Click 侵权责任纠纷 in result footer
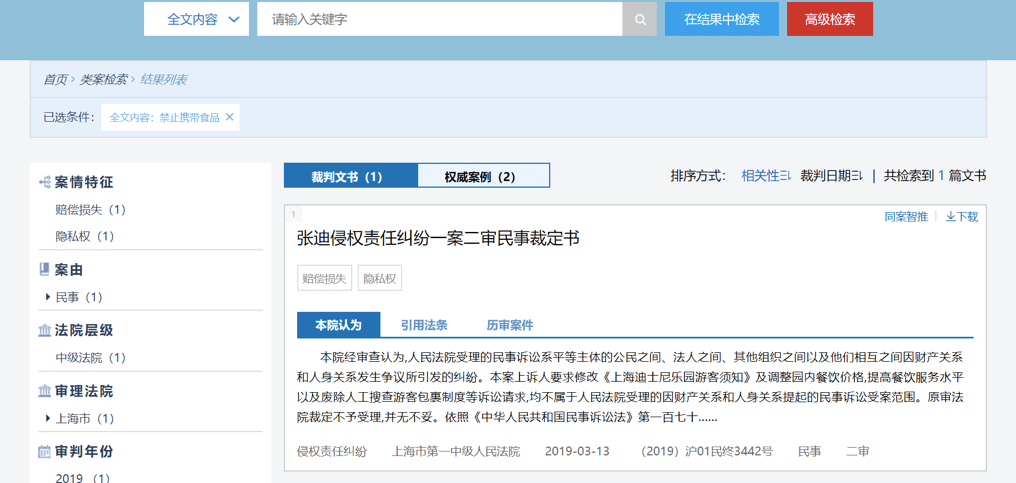Viewport: 1016px width, 483px height. tap(332, 451)
